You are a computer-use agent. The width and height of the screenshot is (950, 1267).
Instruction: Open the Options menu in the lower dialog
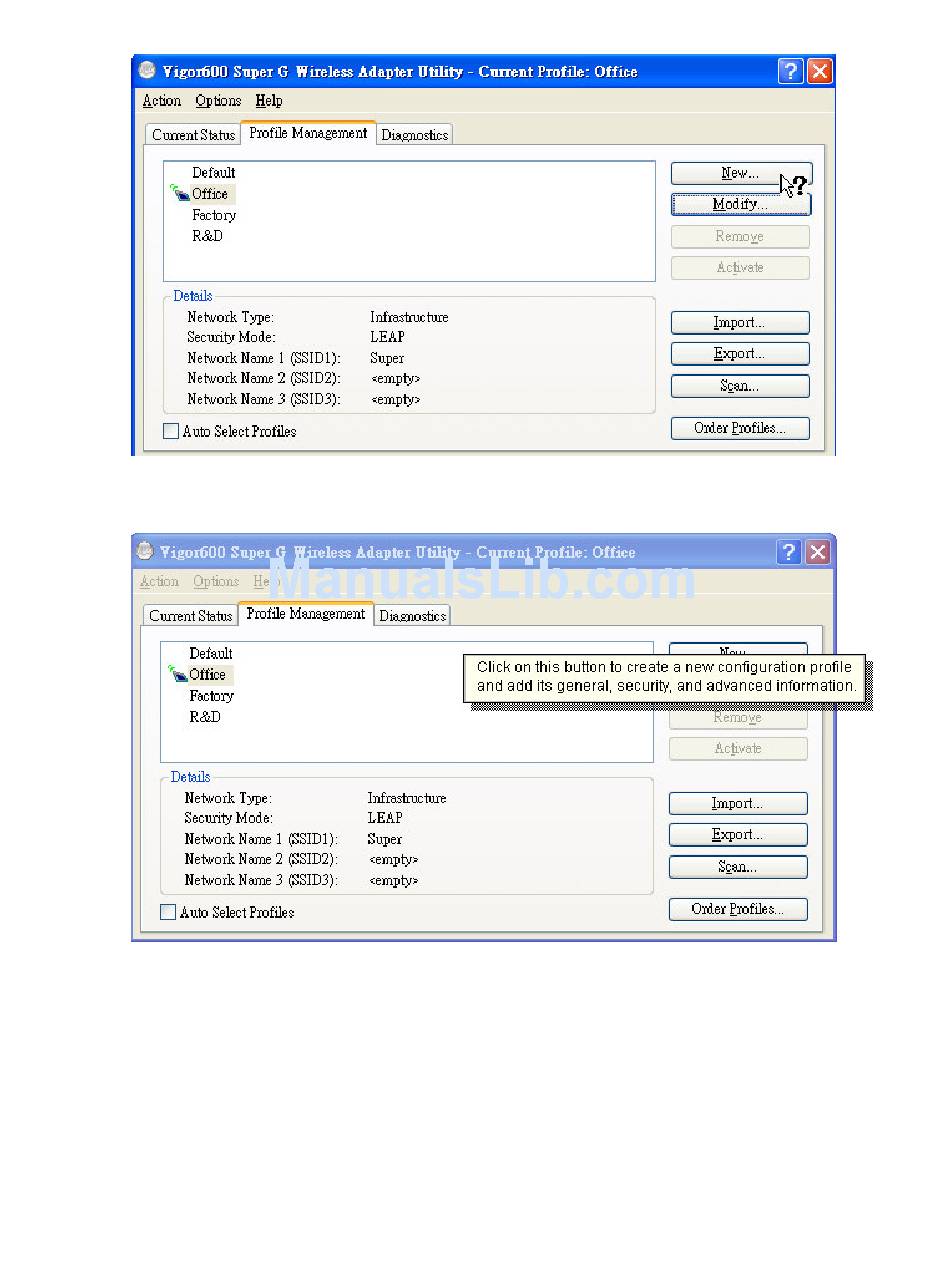tap(216, 581)
